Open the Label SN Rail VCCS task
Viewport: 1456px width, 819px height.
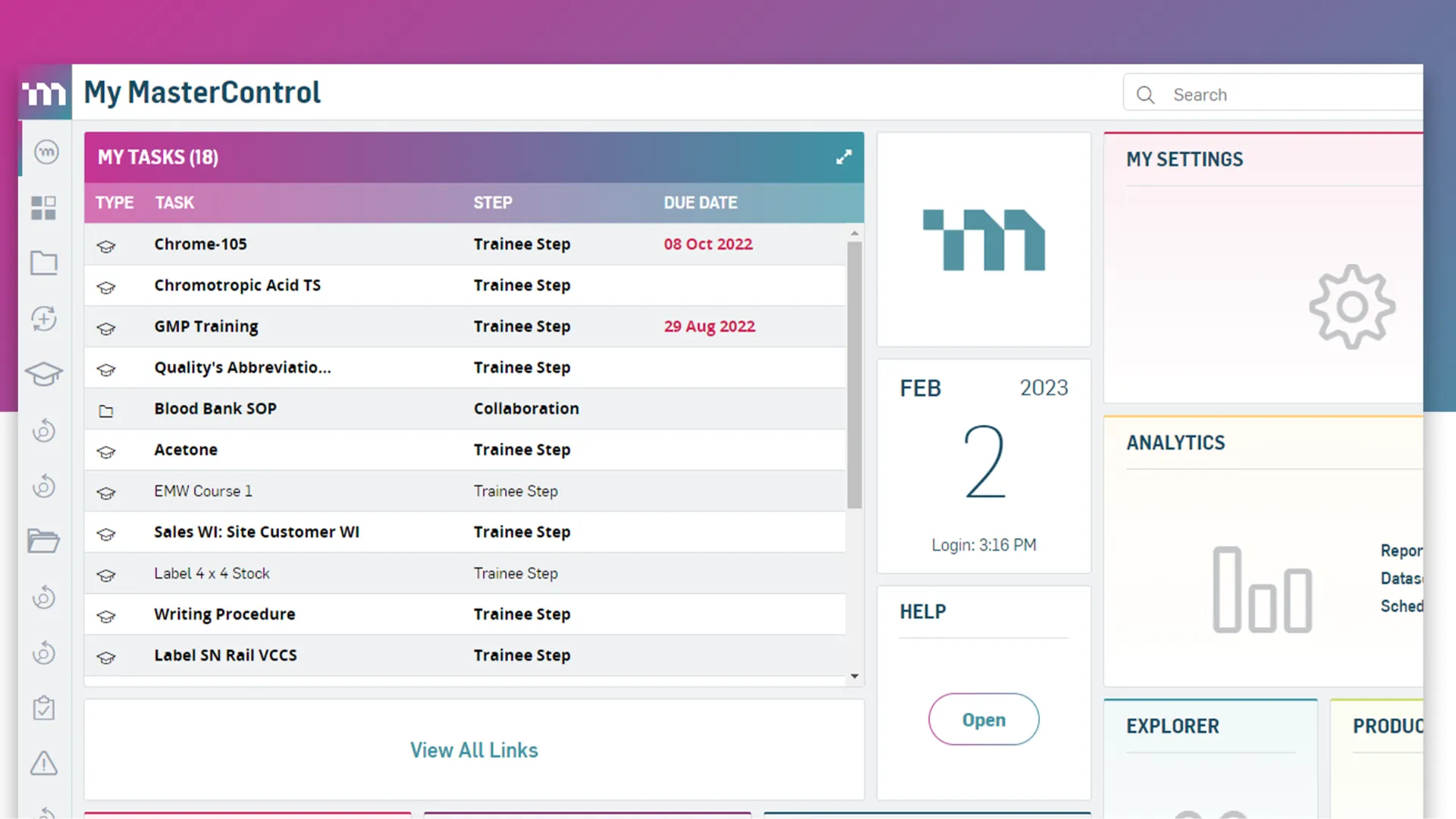coord(225,655)
